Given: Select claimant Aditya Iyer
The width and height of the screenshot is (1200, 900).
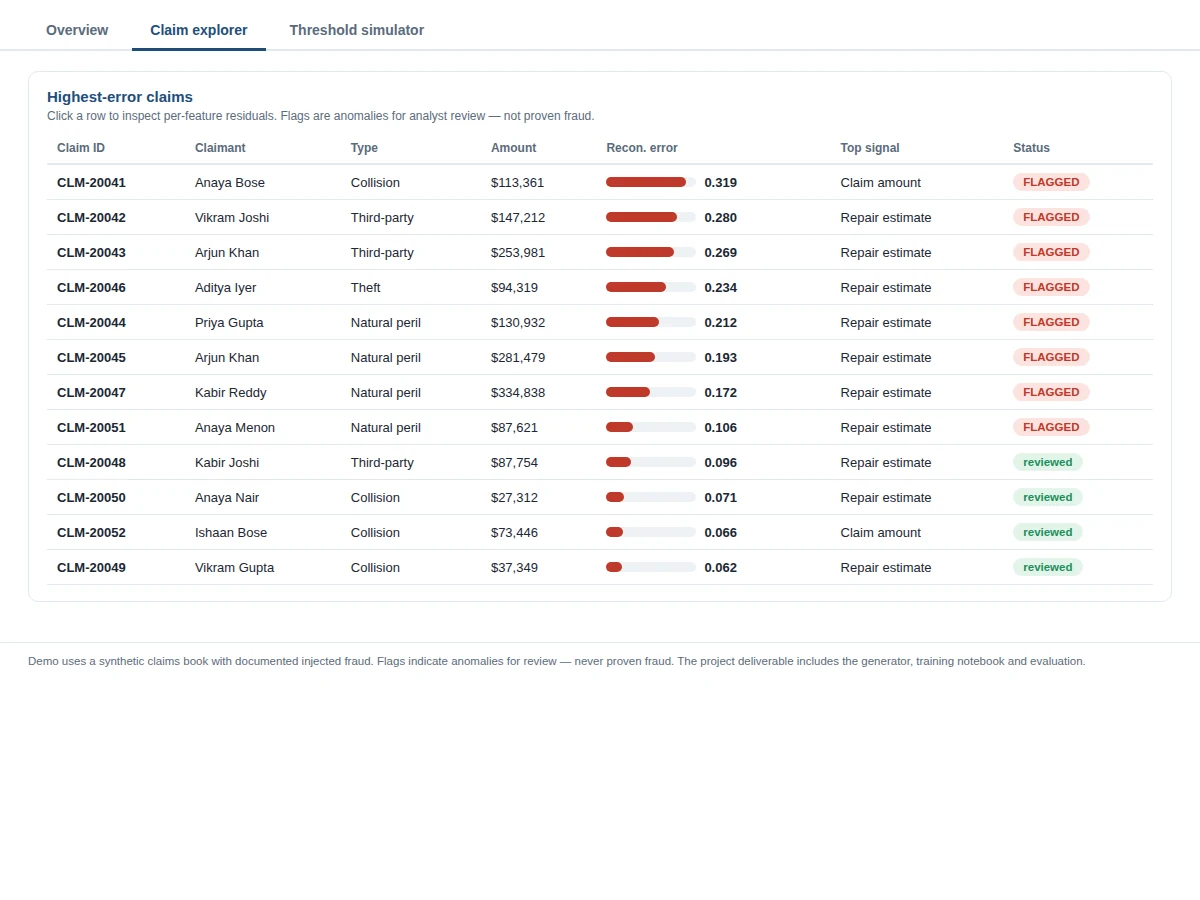Looking at the screenshot, I should point(226,287).
